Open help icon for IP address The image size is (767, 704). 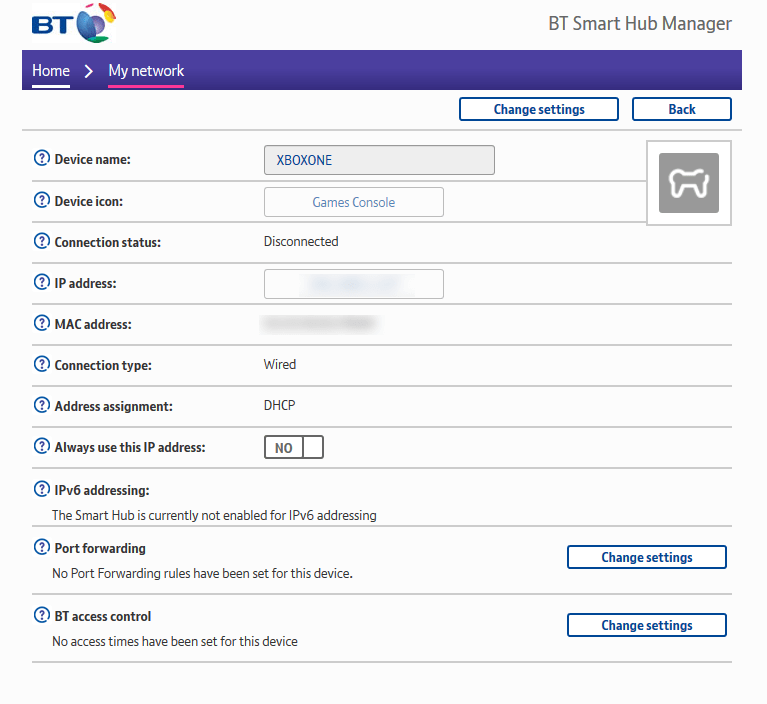(42, 282)
